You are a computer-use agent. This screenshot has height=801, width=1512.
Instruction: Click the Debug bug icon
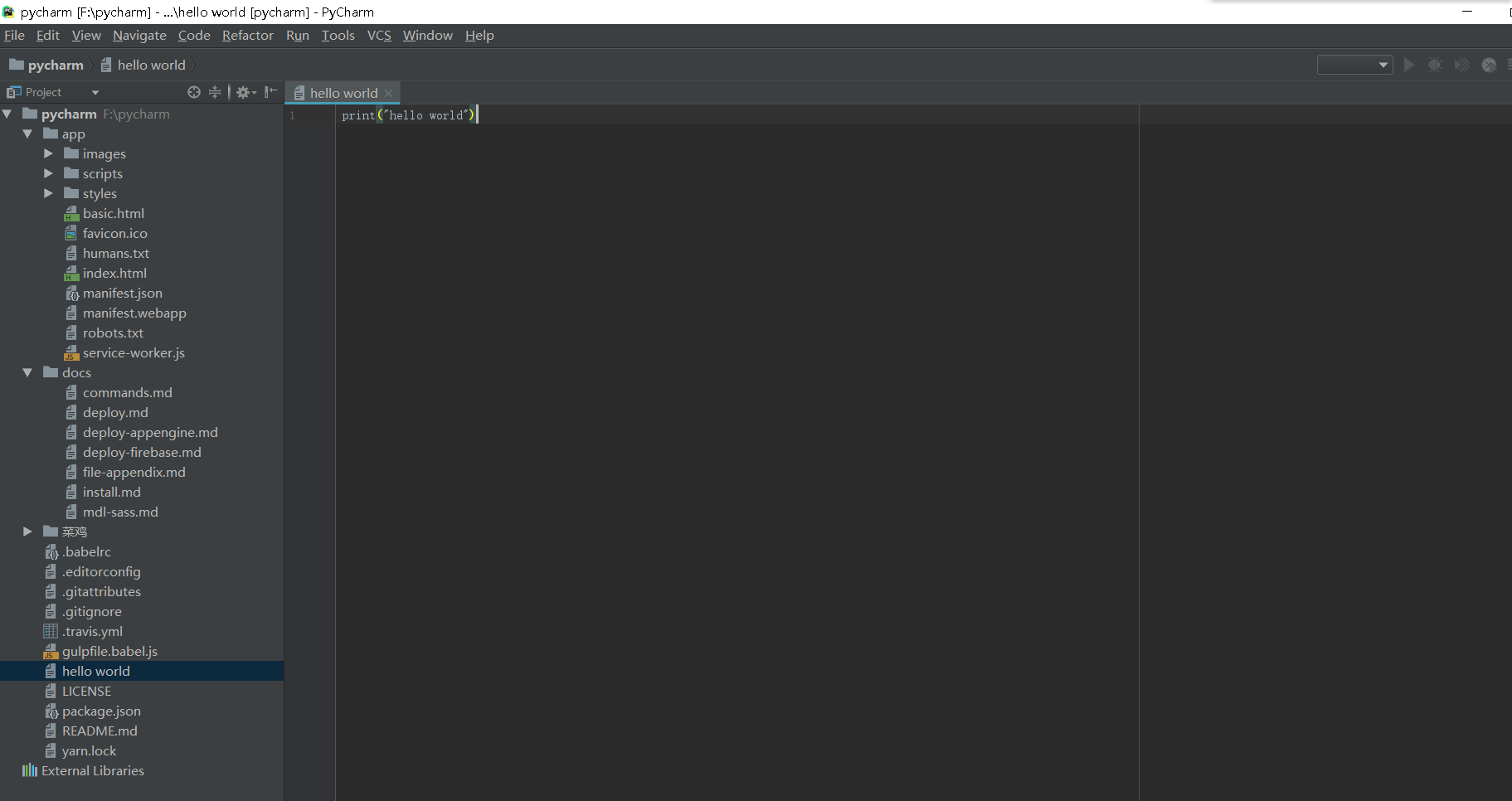pyautogui.click(x=1435, y=65)
